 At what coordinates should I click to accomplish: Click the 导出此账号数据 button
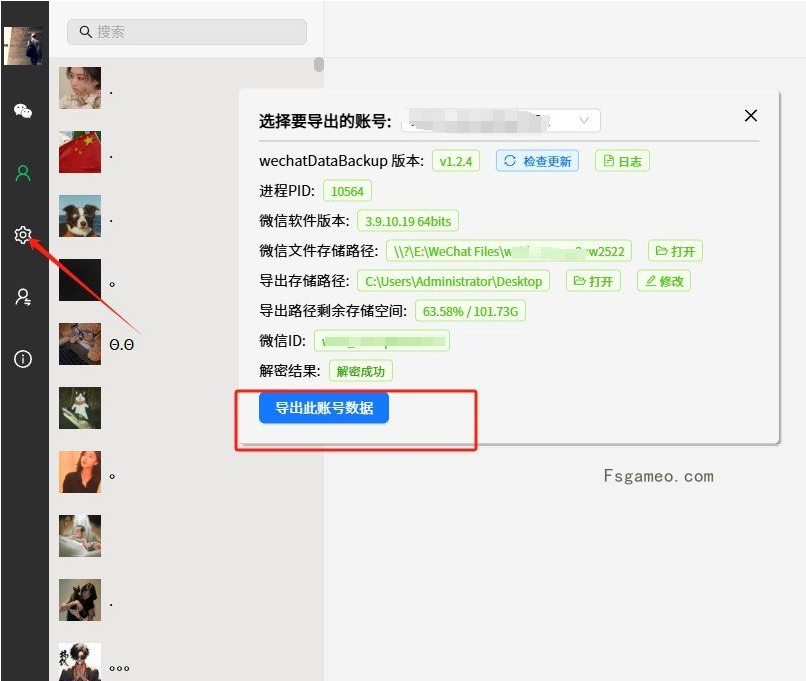324,408
